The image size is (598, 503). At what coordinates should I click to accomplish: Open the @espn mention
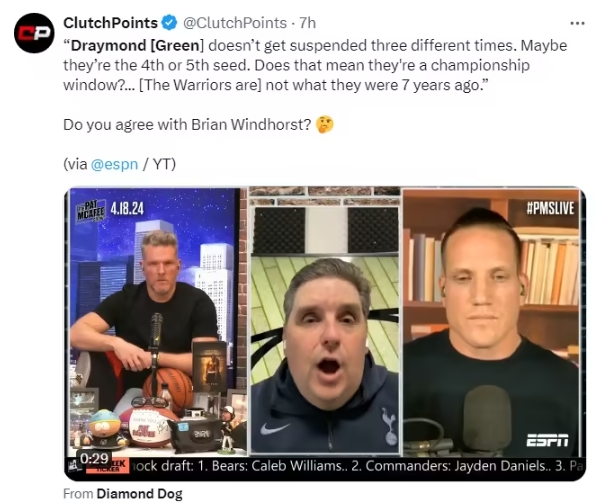coord(114,164)
